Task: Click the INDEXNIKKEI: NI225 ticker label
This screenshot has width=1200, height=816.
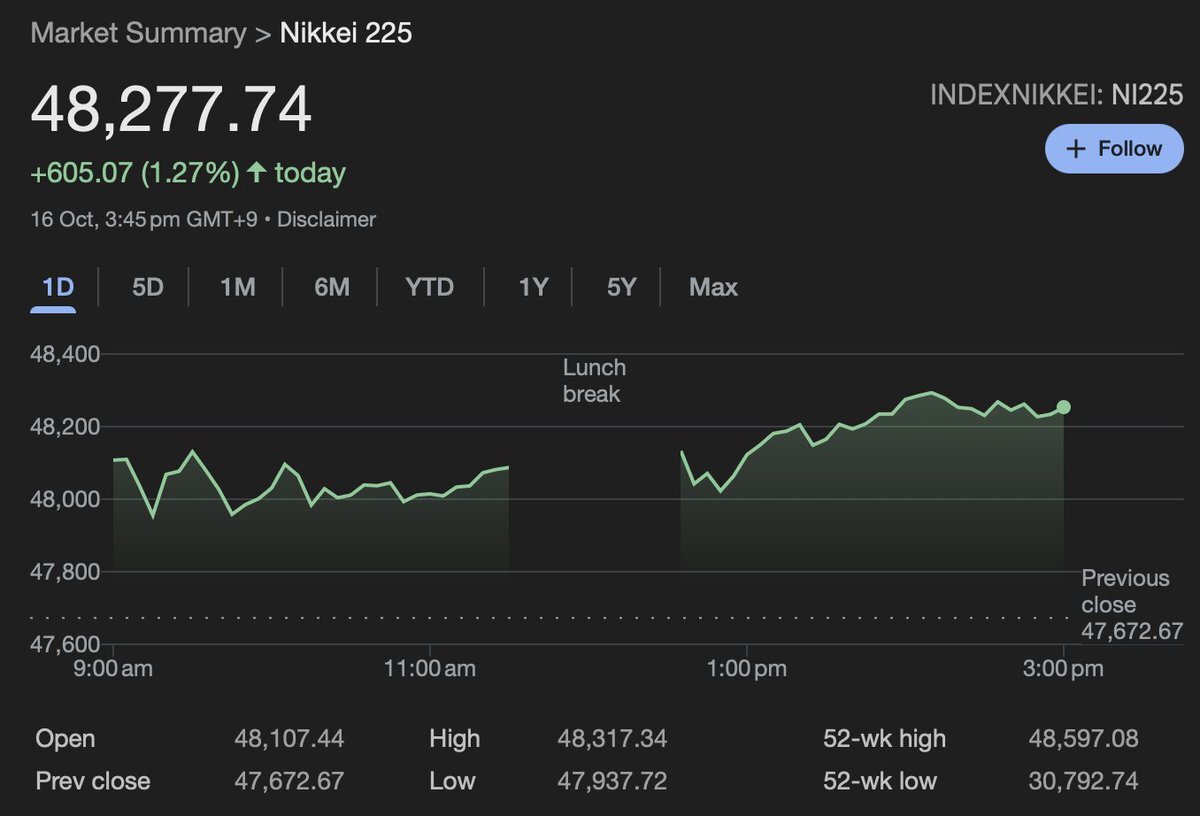Action: point(1056,95)
